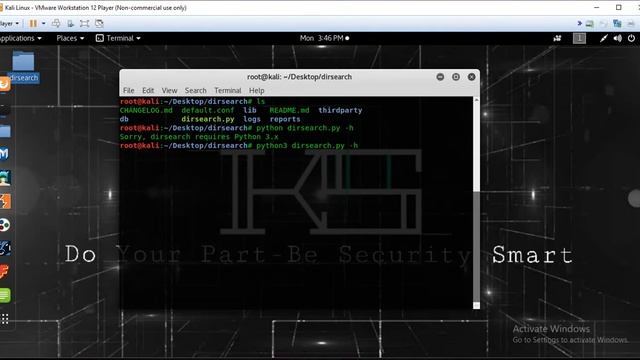This screenshot has height=360, width=640.
Task: Click the VMware hard disk status icon
Action: tap(590, 24)
